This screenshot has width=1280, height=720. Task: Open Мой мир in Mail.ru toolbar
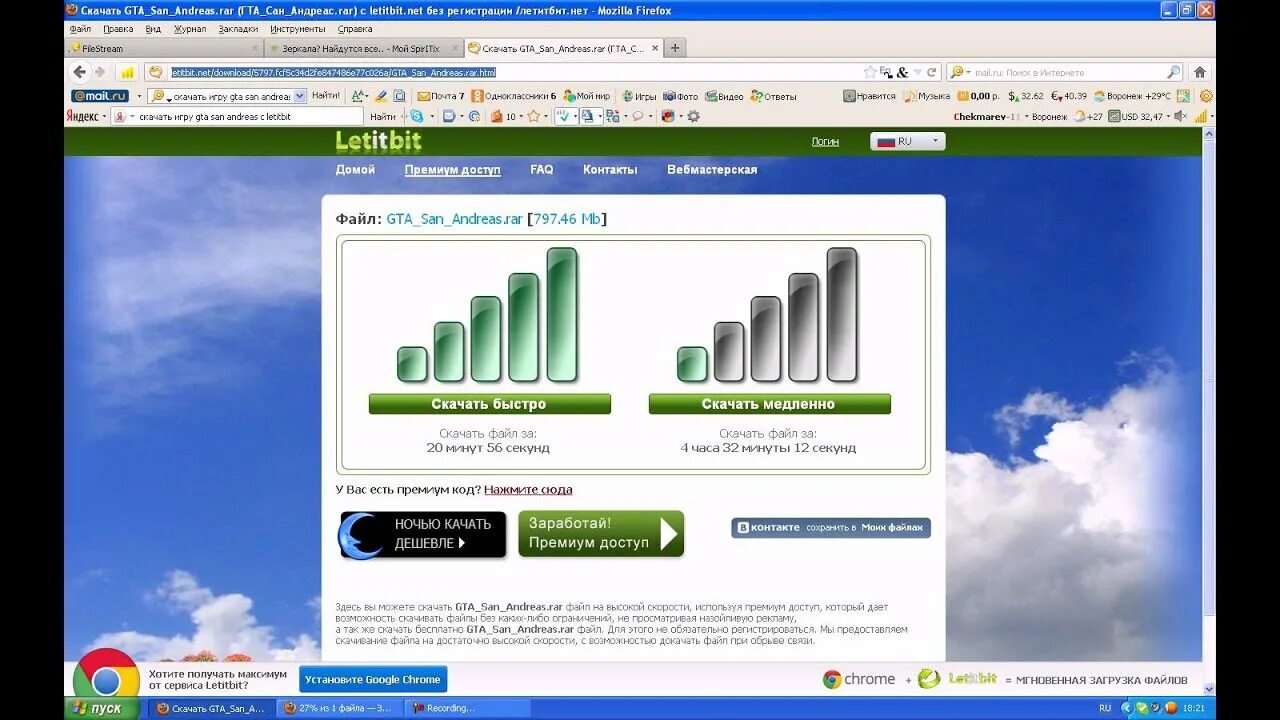587,96
